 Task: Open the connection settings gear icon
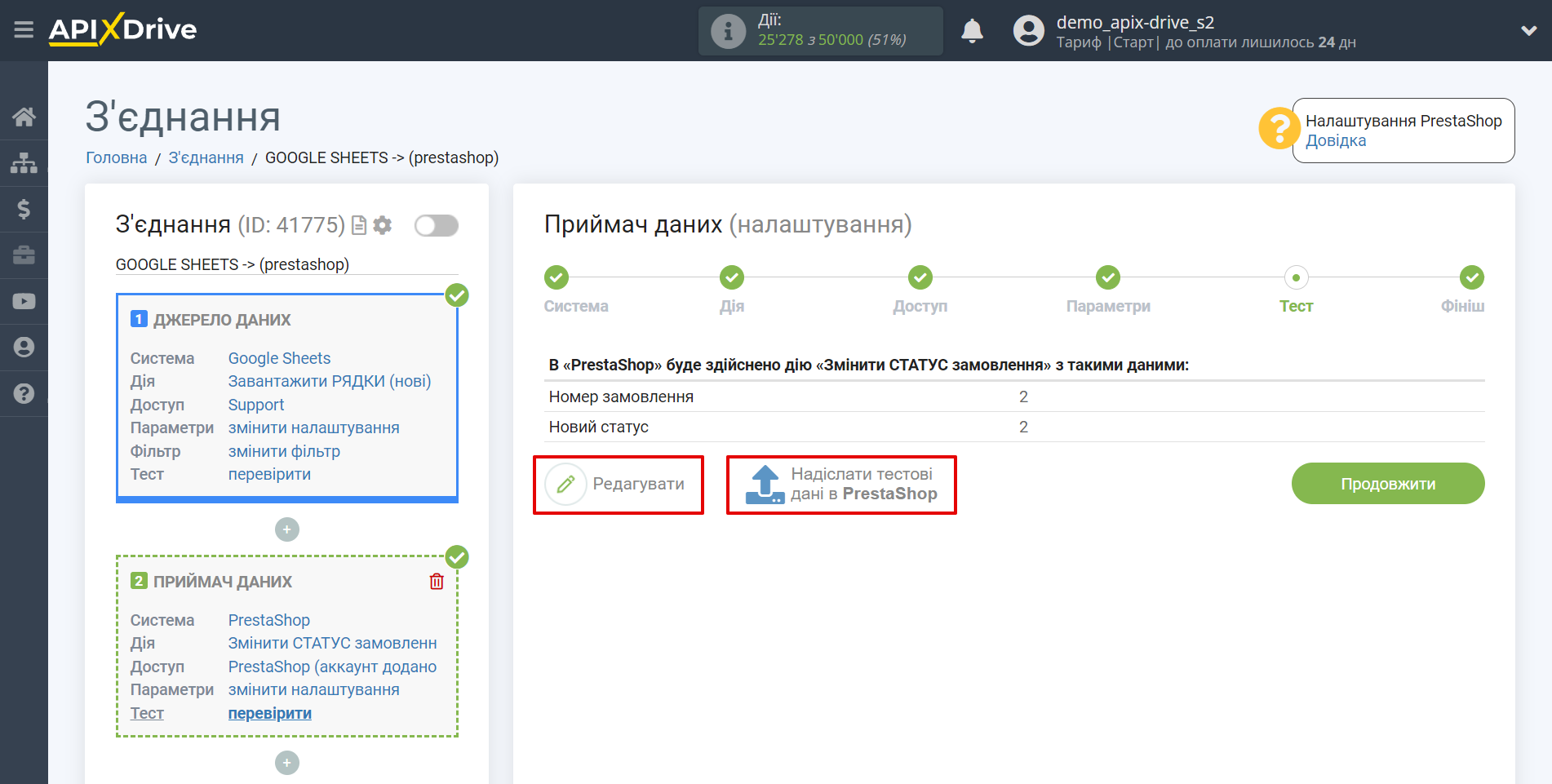coord(382,225)
